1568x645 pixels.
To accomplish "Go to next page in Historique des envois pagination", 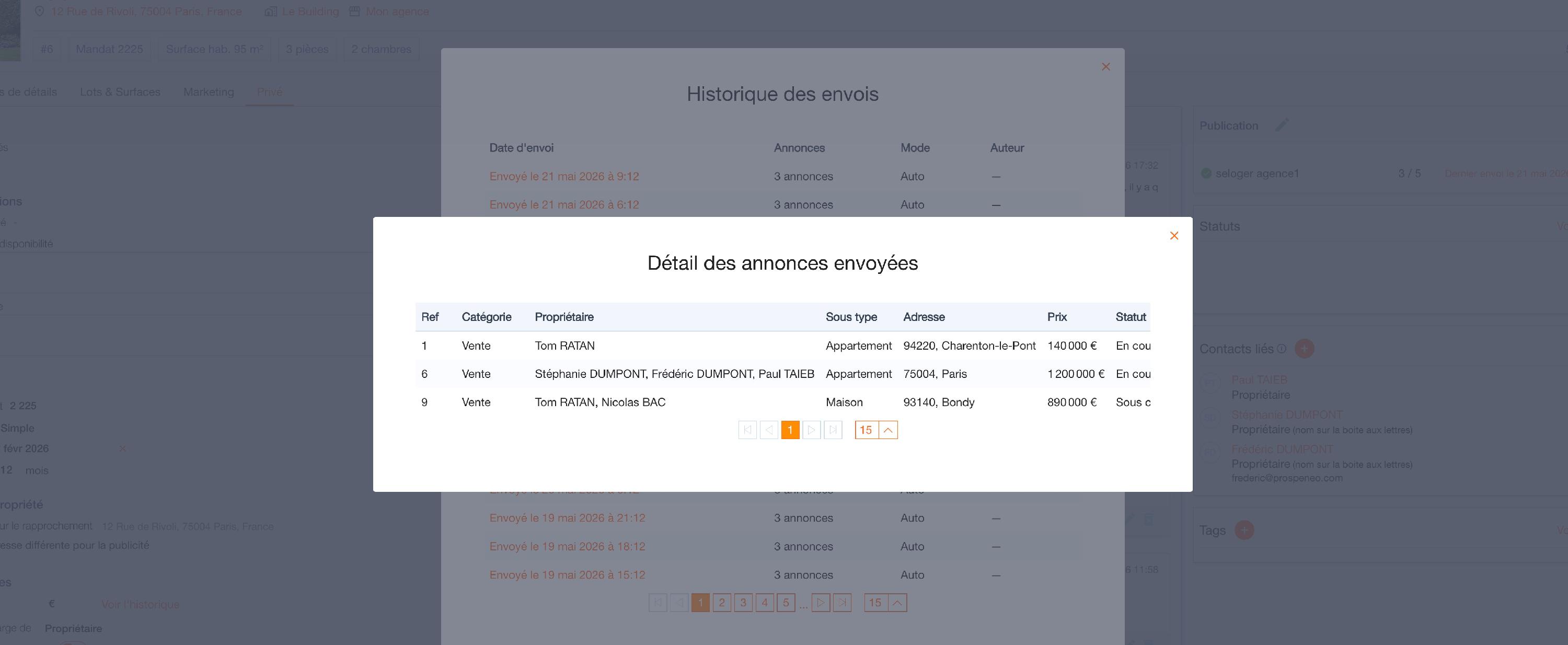I will [x=821, y=603].
